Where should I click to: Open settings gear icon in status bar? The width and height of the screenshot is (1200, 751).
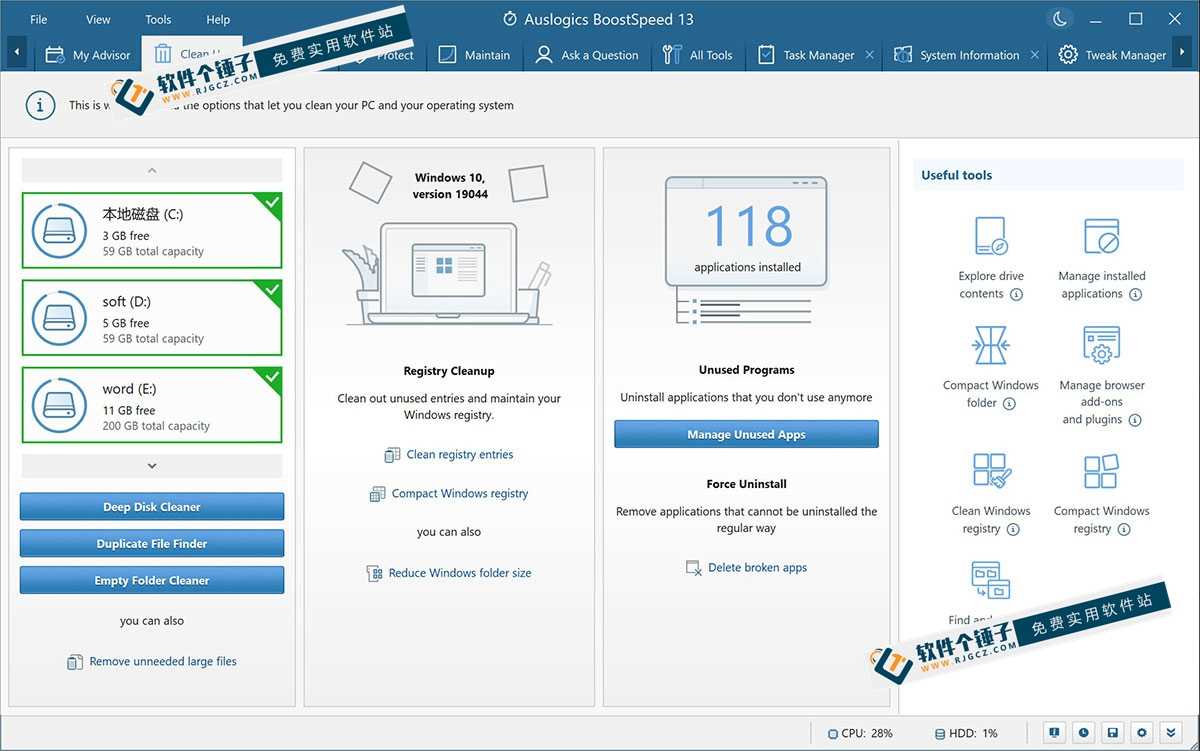click(1141, 733)
